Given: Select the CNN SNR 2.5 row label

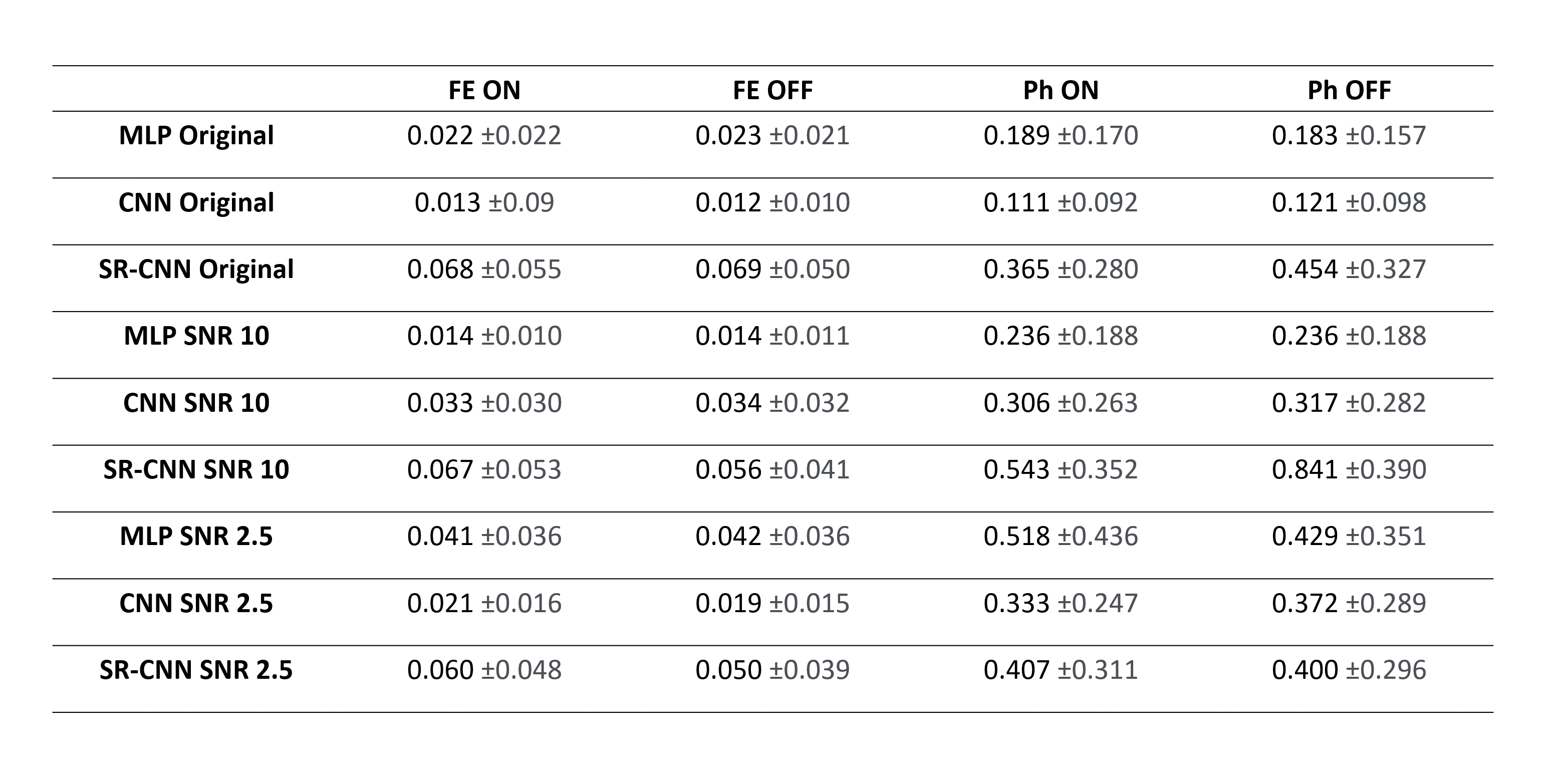Looking at the screenshot, I should (x=196, y=603).
